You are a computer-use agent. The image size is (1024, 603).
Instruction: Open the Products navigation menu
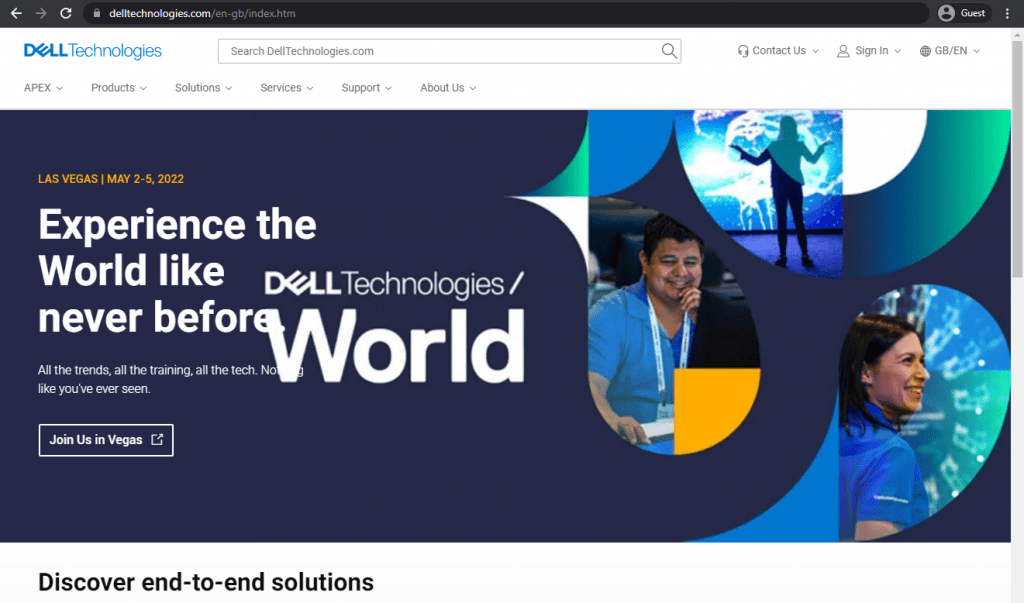click(119, 88)
